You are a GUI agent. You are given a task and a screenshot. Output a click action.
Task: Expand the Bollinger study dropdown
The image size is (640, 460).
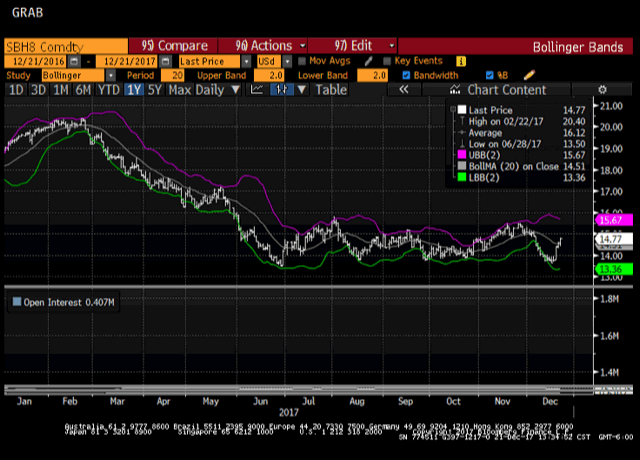[111, 75]
